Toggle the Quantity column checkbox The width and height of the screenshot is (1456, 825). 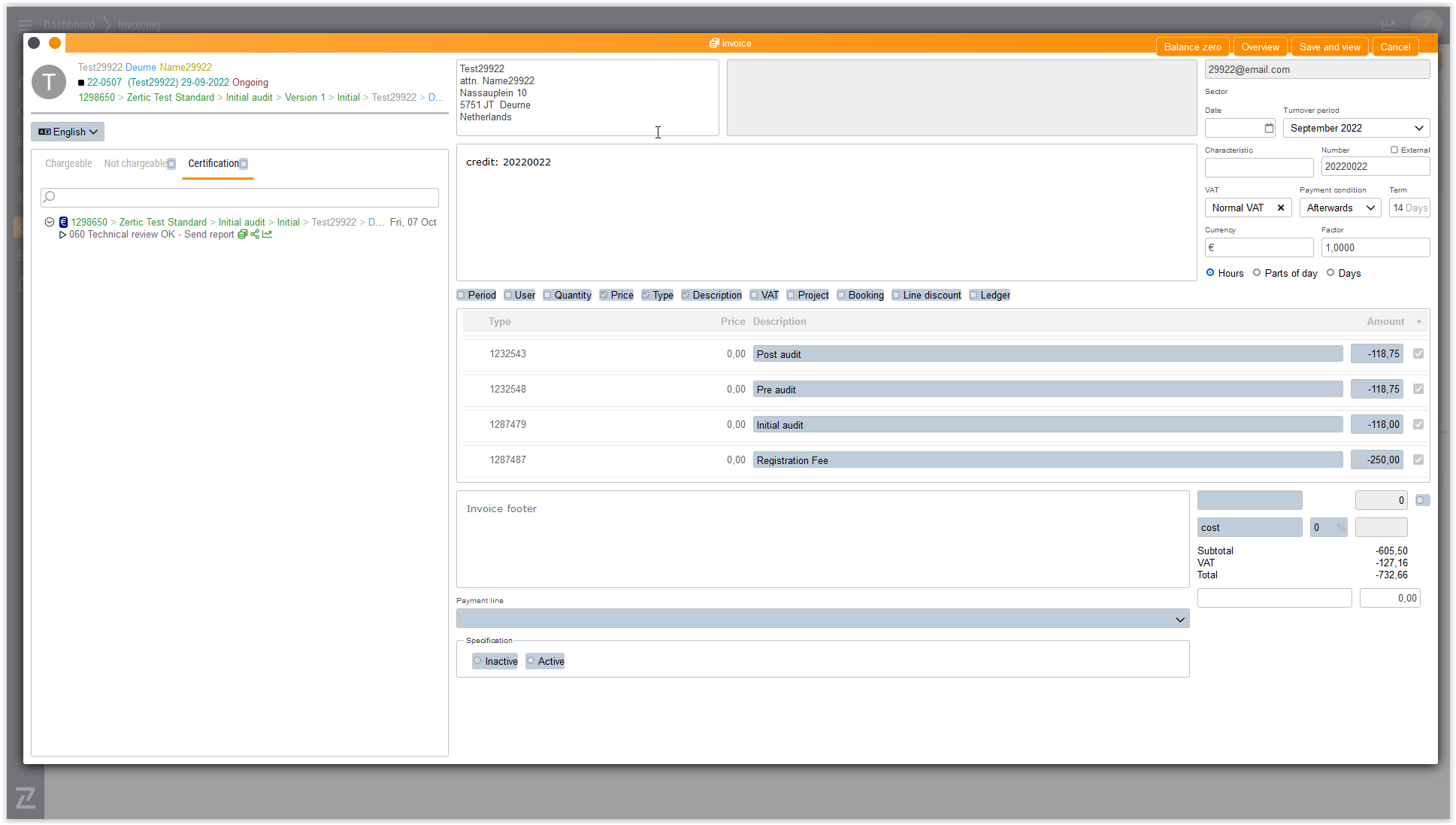click(x=547, y=296)
